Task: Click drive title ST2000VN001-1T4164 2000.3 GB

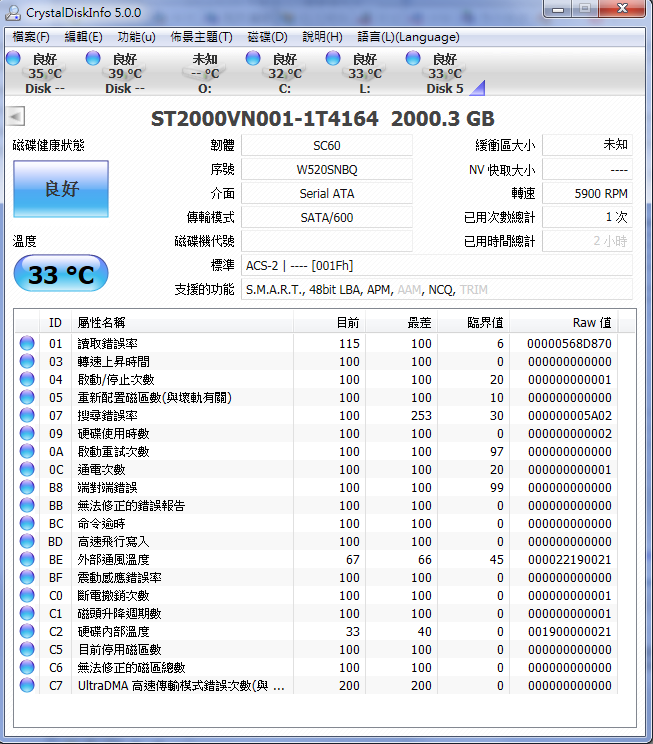Action: coord(323,119)
